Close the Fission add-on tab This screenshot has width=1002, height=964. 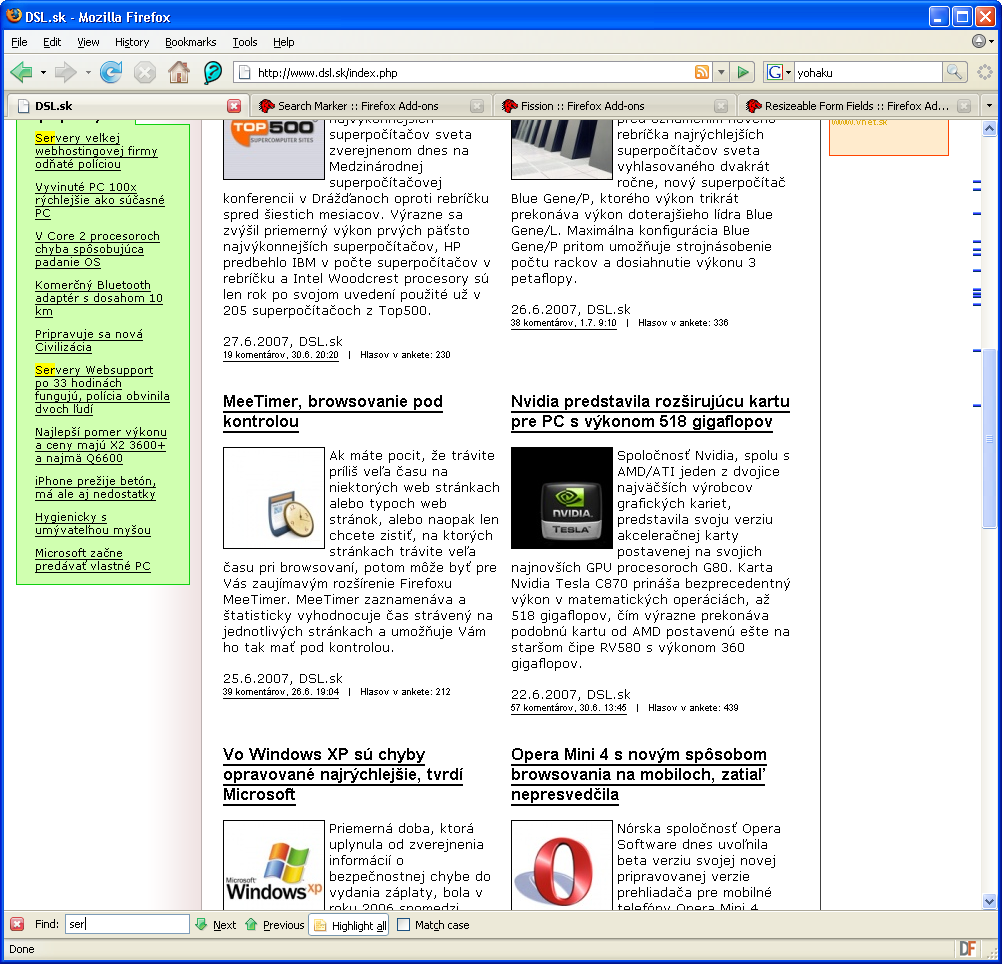(x=721, y=106)
